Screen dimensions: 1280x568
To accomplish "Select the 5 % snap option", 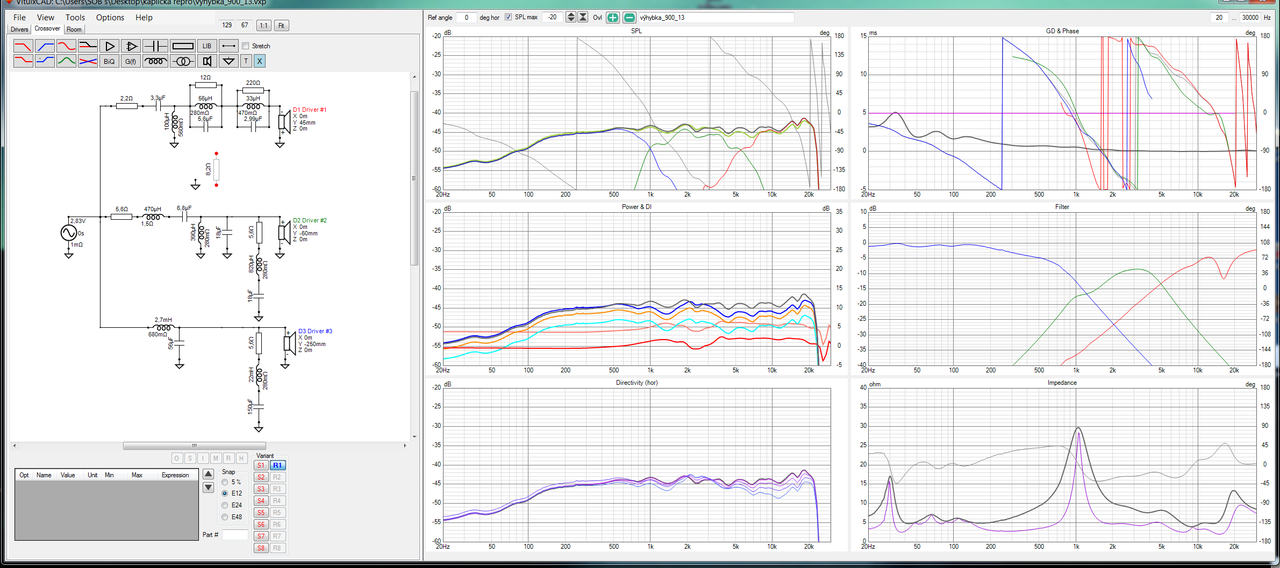I will click(x=225, y=482).
